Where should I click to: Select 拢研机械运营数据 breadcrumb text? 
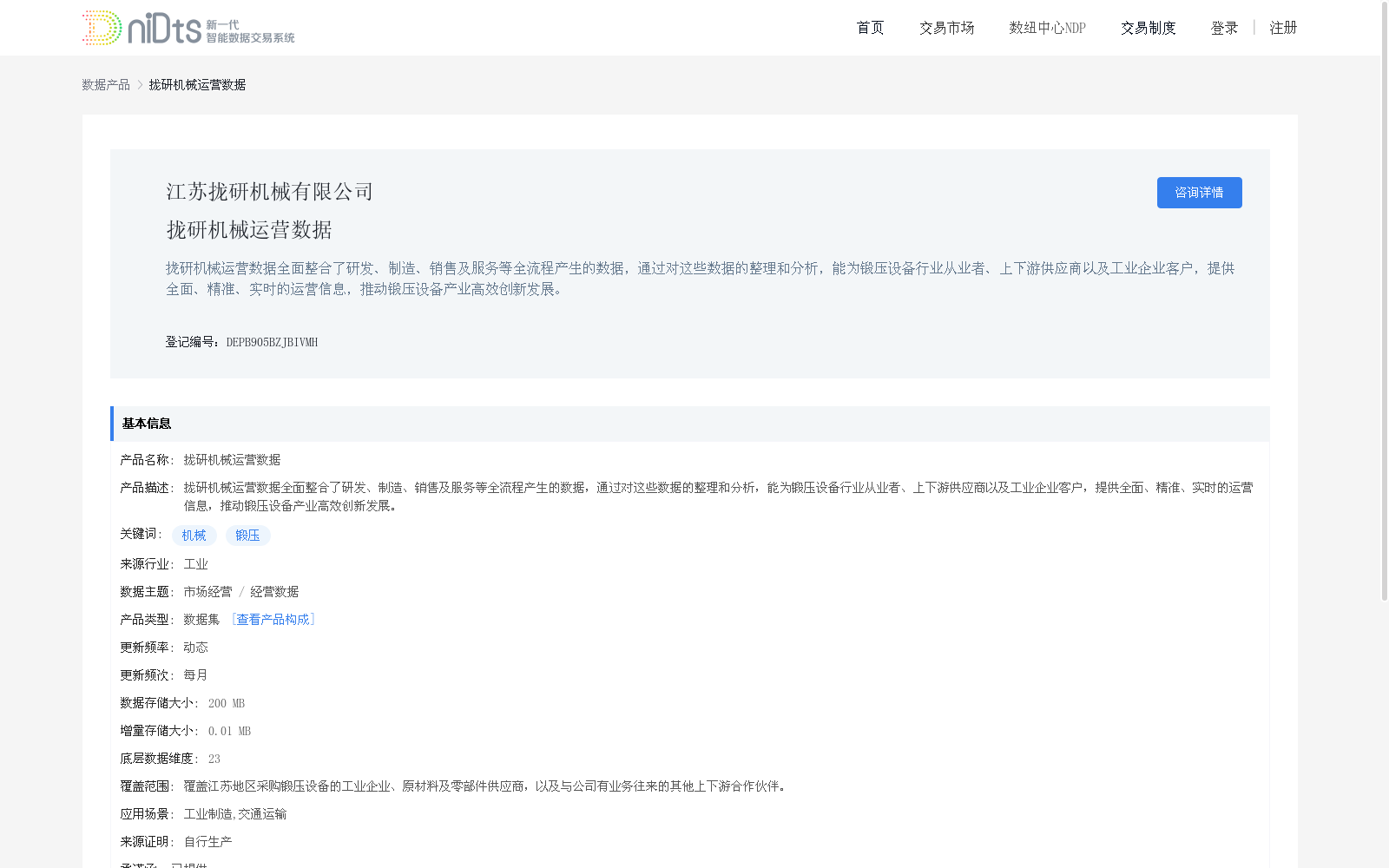click(197, 84)
